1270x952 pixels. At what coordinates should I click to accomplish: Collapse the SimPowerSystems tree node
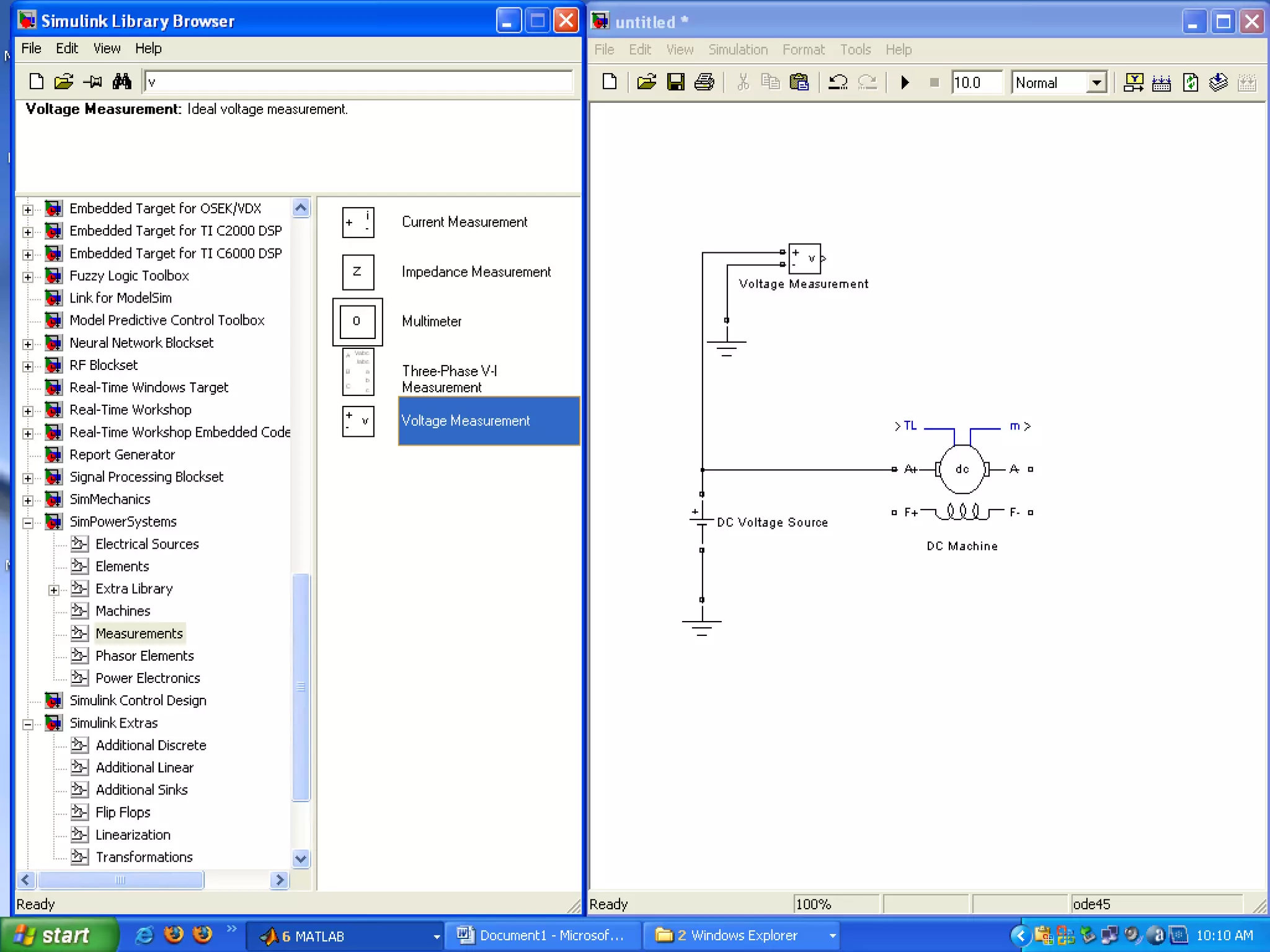coord(28,522)
